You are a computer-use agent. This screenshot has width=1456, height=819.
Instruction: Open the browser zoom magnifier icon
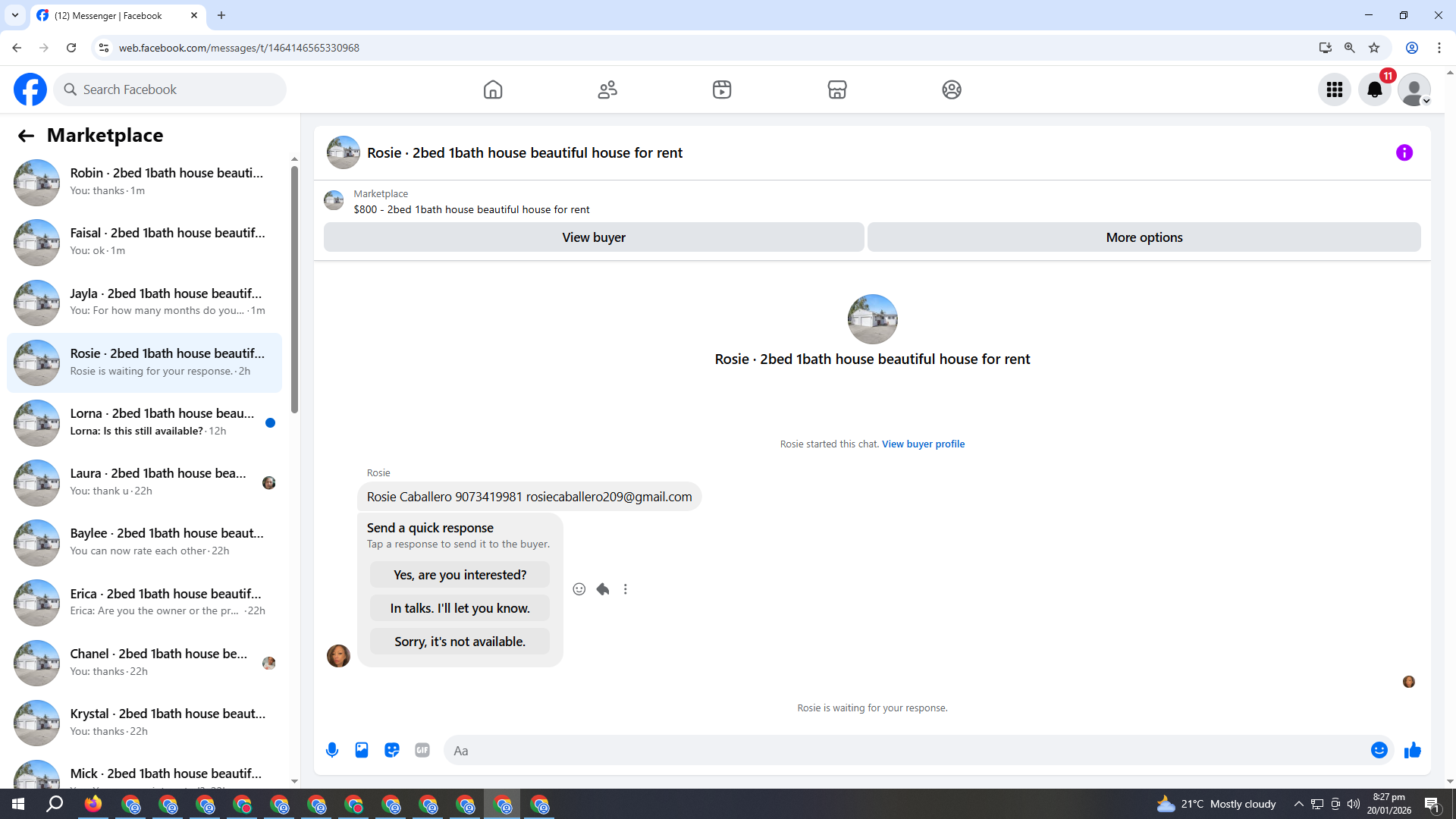(1349, 48)
